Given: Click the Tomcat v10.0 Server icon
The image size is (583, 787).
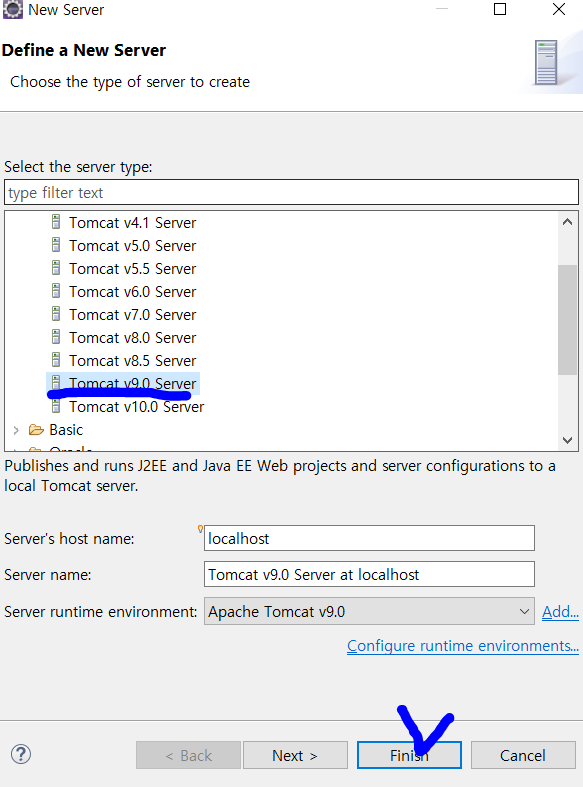Looking at the screenshot, I should (x=56, y=406).
